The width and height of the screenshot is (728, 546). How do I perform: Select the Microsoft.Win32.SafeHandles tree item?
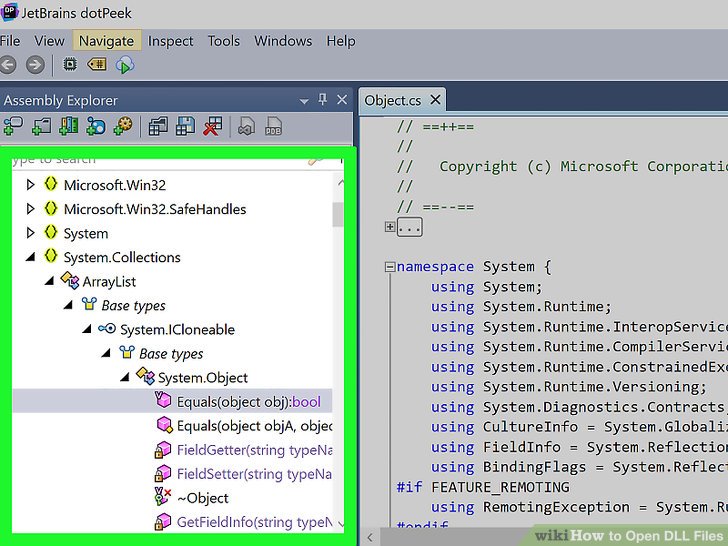tap(155, 209)
